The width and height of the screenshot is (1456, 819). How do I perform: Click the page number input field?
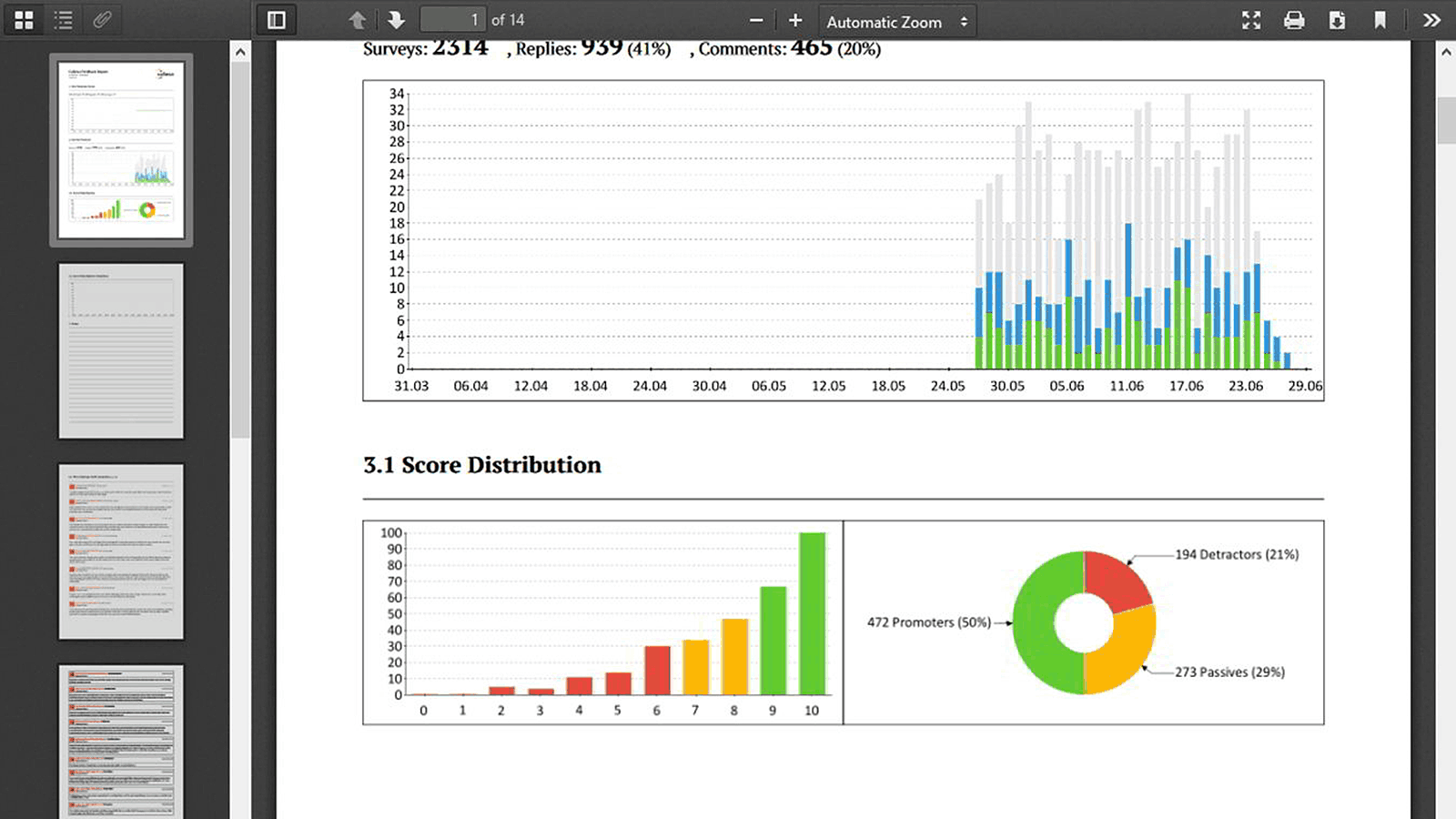tap(452, 19)
